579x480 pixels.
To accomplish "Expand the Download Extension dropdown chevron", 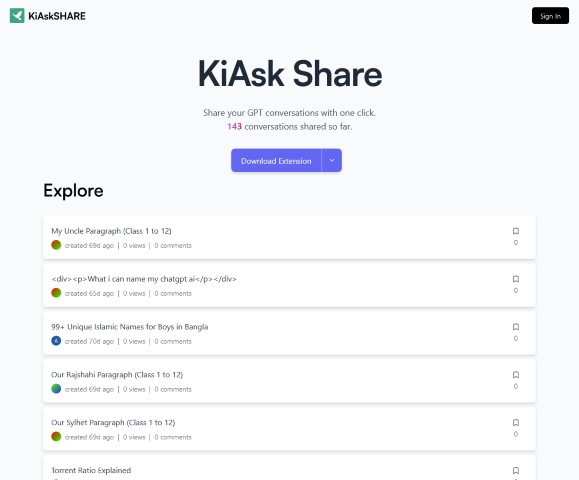I will [332, 161].
